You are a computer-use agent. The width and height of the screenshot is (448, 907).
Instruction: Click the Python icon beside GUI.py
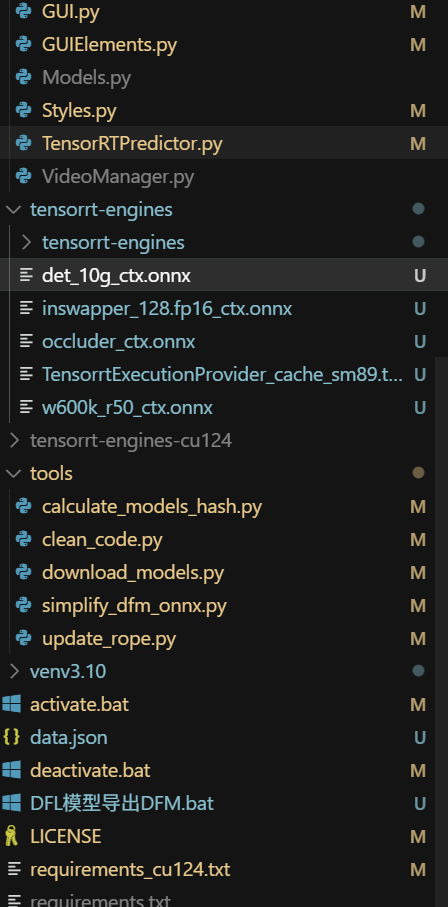(x=23, y=12)
